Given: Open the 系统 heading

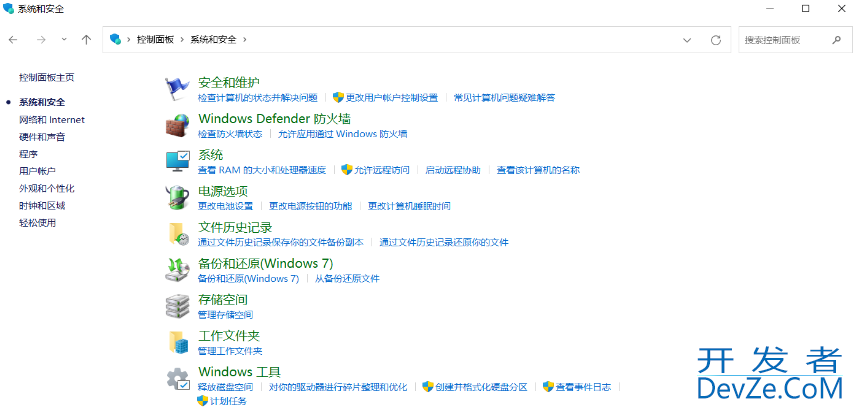Looking at the screenshot, I should (x=211, y=155).
